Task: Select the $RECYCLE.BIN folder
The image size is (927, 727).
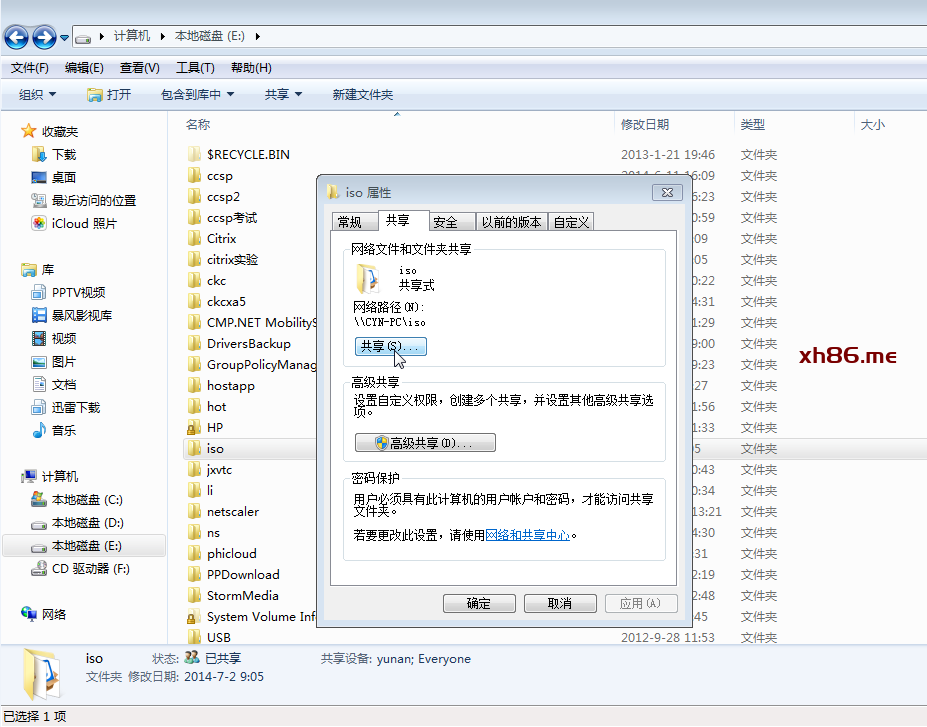Action: (x=247, y=155)
